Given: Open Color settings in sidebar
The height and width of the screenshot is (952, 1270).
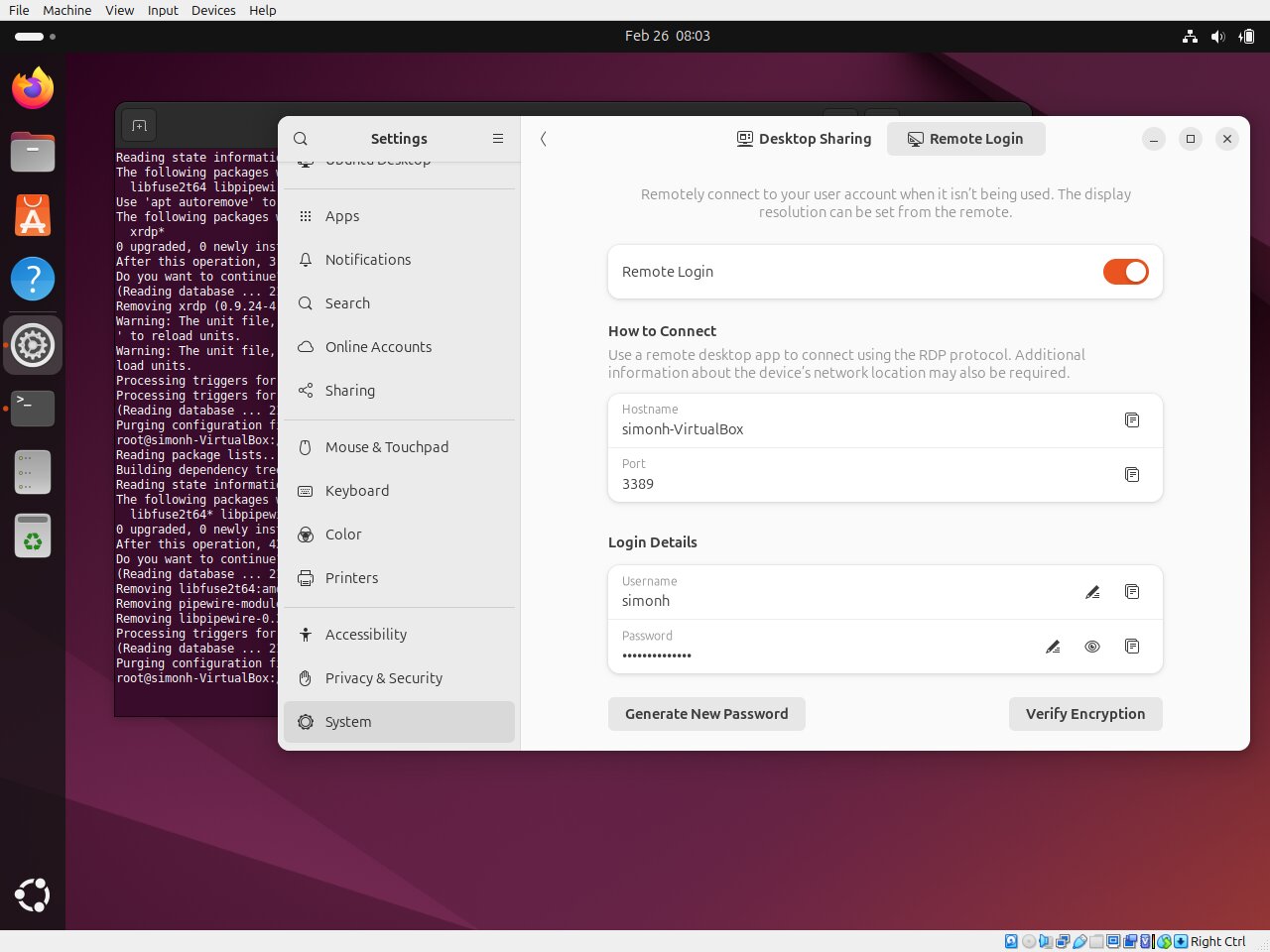Looking at the screenshot, I should [399, 535].
